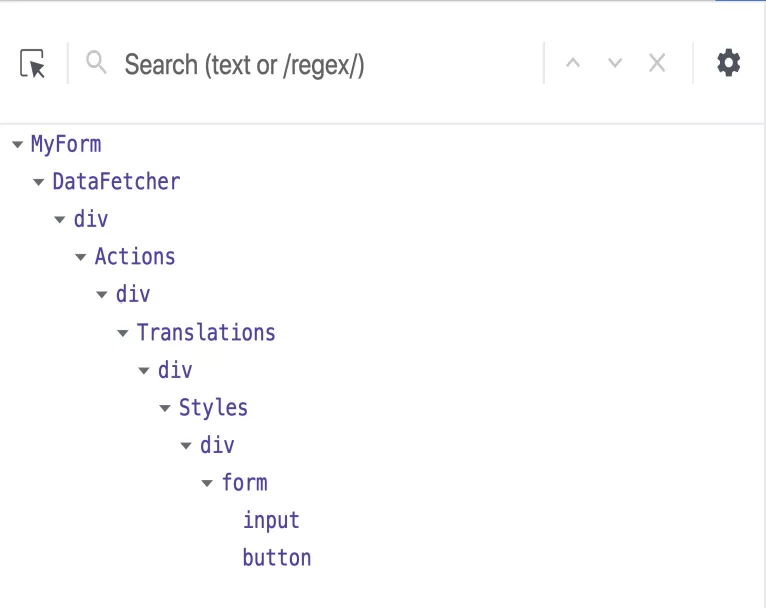
Task: Open DevTools settings gear icon
Action: pos(729,64)
